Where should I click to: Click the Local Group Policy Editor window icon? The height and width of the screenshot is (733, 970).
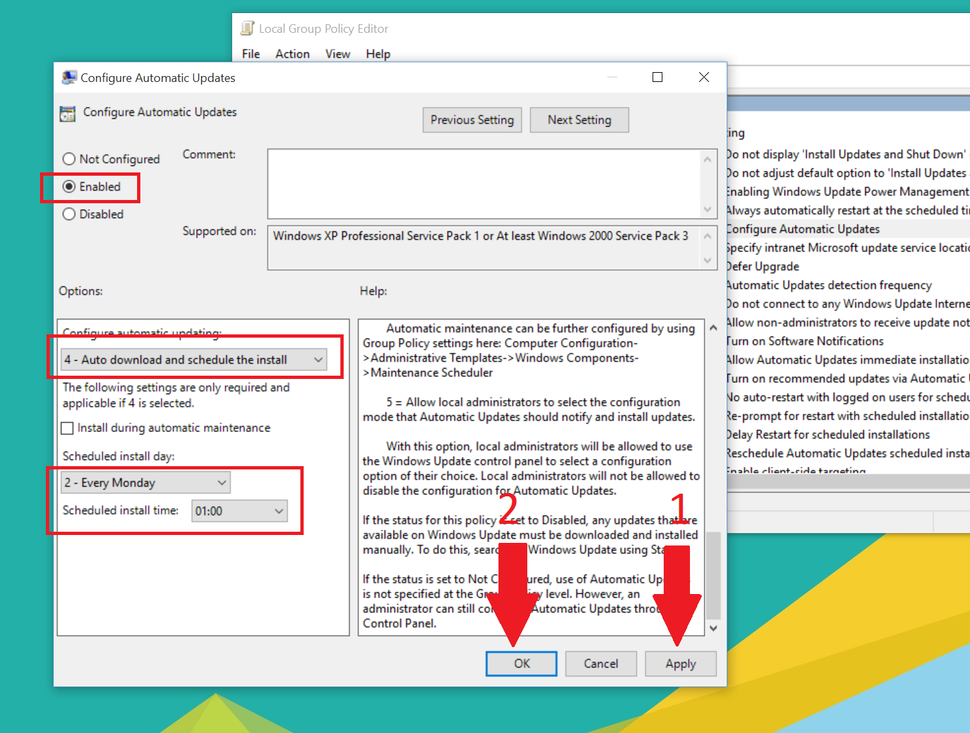click(x=247, y=28)
